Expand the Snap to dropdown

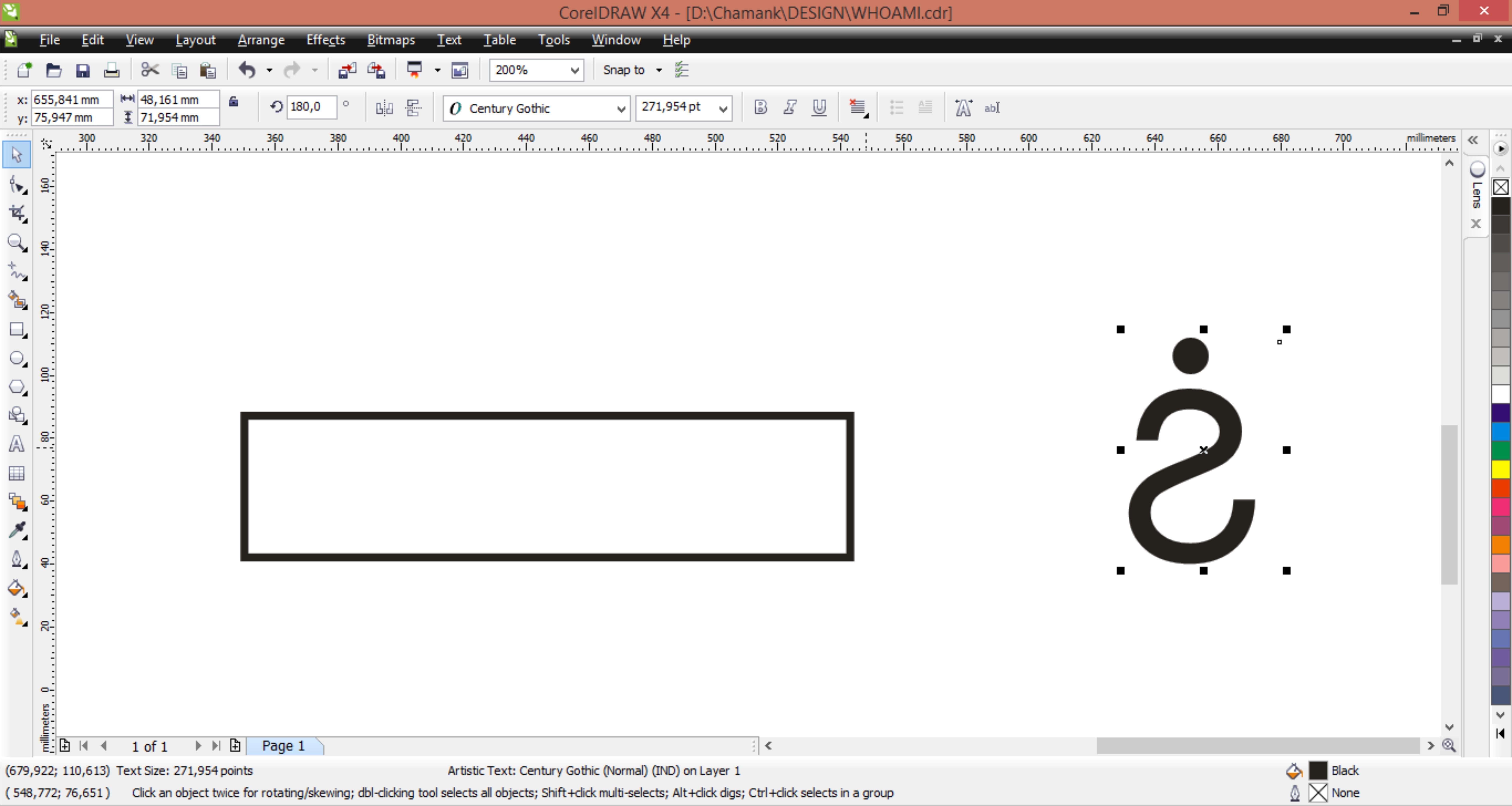pyautogui.click(x=659, y=70)
